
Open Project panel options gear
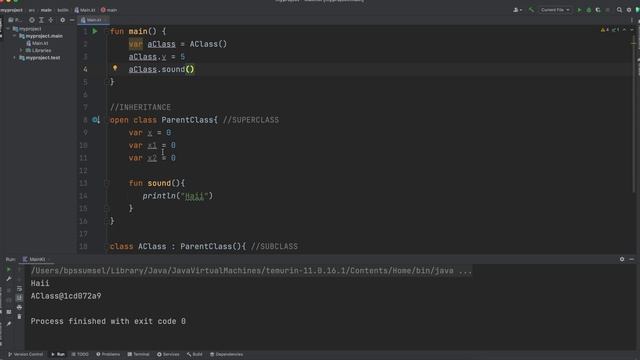[x=62, y=20]
